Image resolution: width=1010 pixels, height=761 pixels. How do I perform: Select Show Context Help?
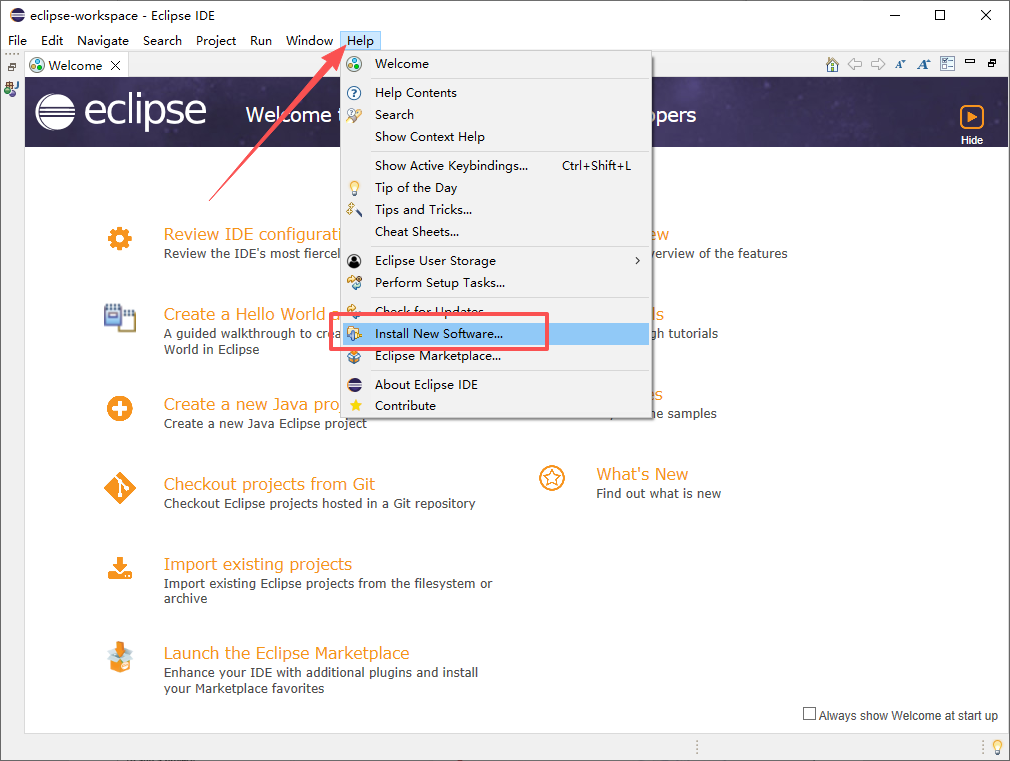tap(495, 137)
